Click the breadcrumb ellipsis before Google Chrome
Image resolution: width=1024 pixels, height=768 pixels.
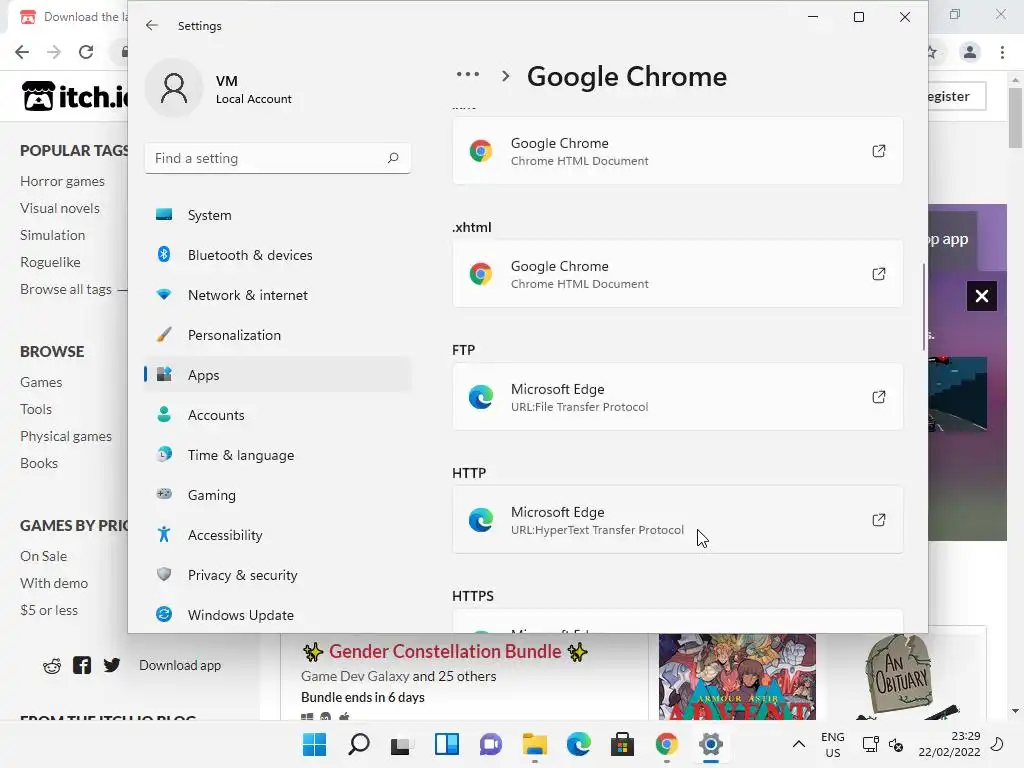pyautogui.click(x=468, y=75)
